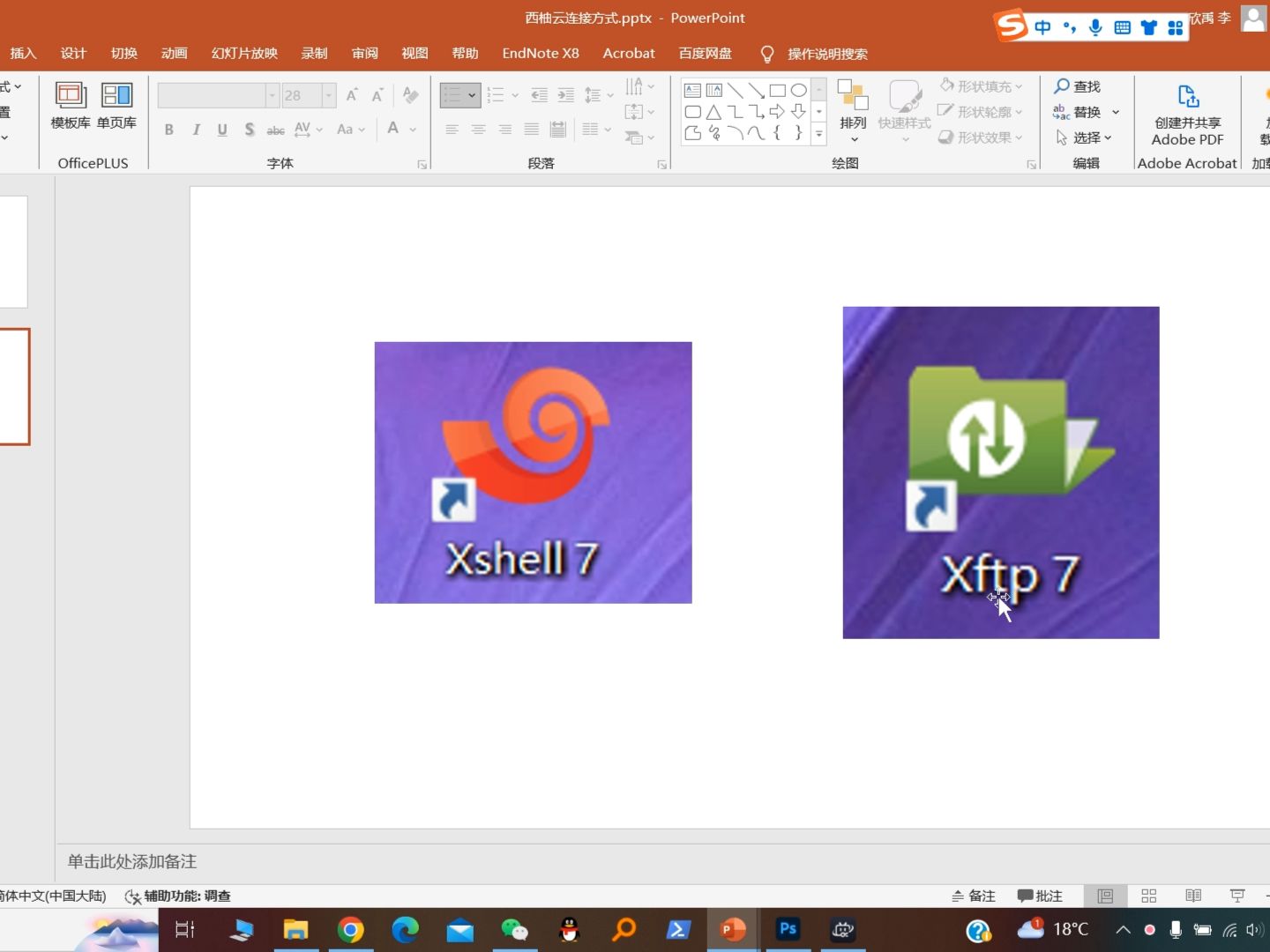
Task: Pick the straight line shape
Action: point(735,91)
